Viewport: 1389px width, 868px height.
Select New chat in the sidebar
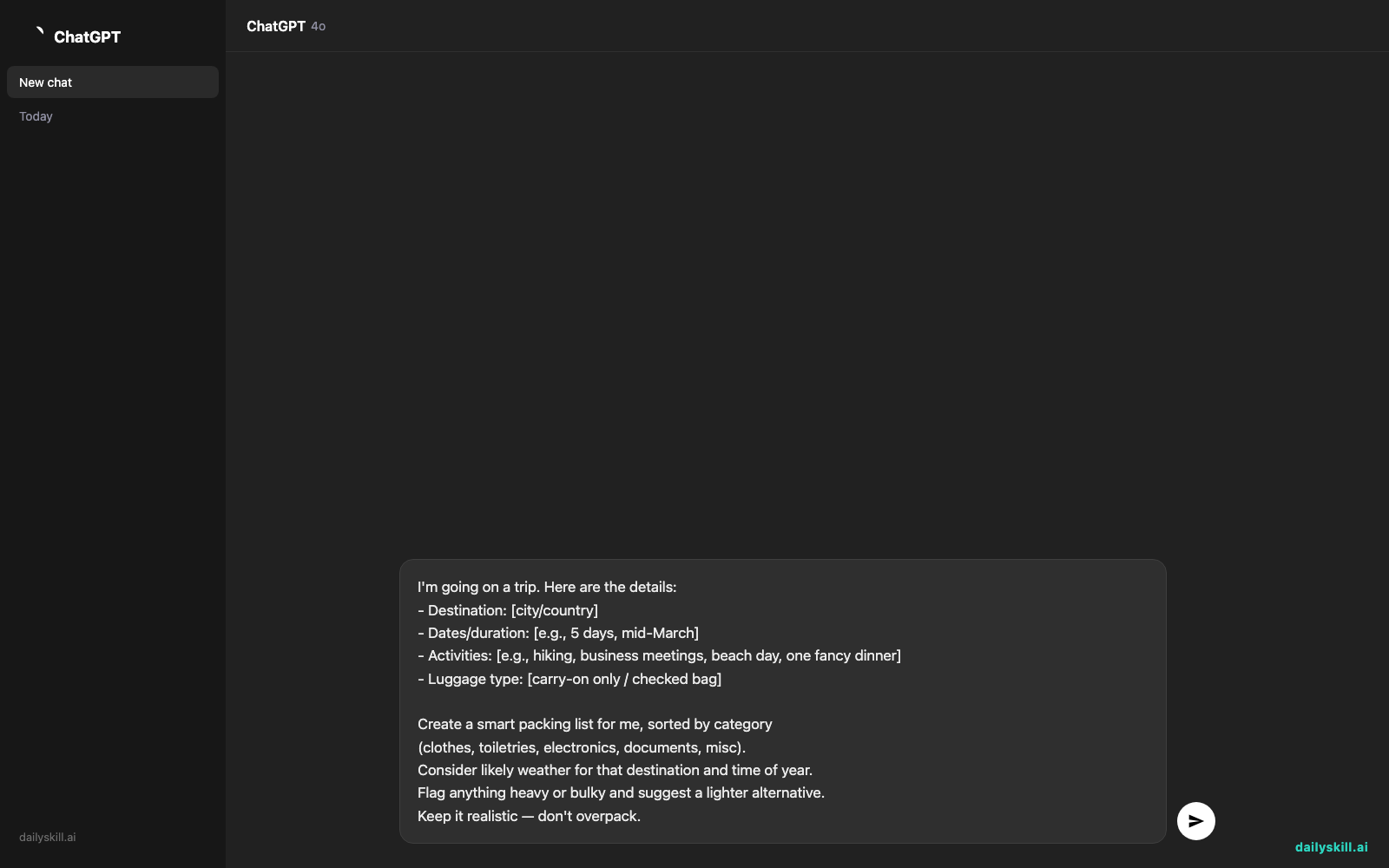point(113,82)
